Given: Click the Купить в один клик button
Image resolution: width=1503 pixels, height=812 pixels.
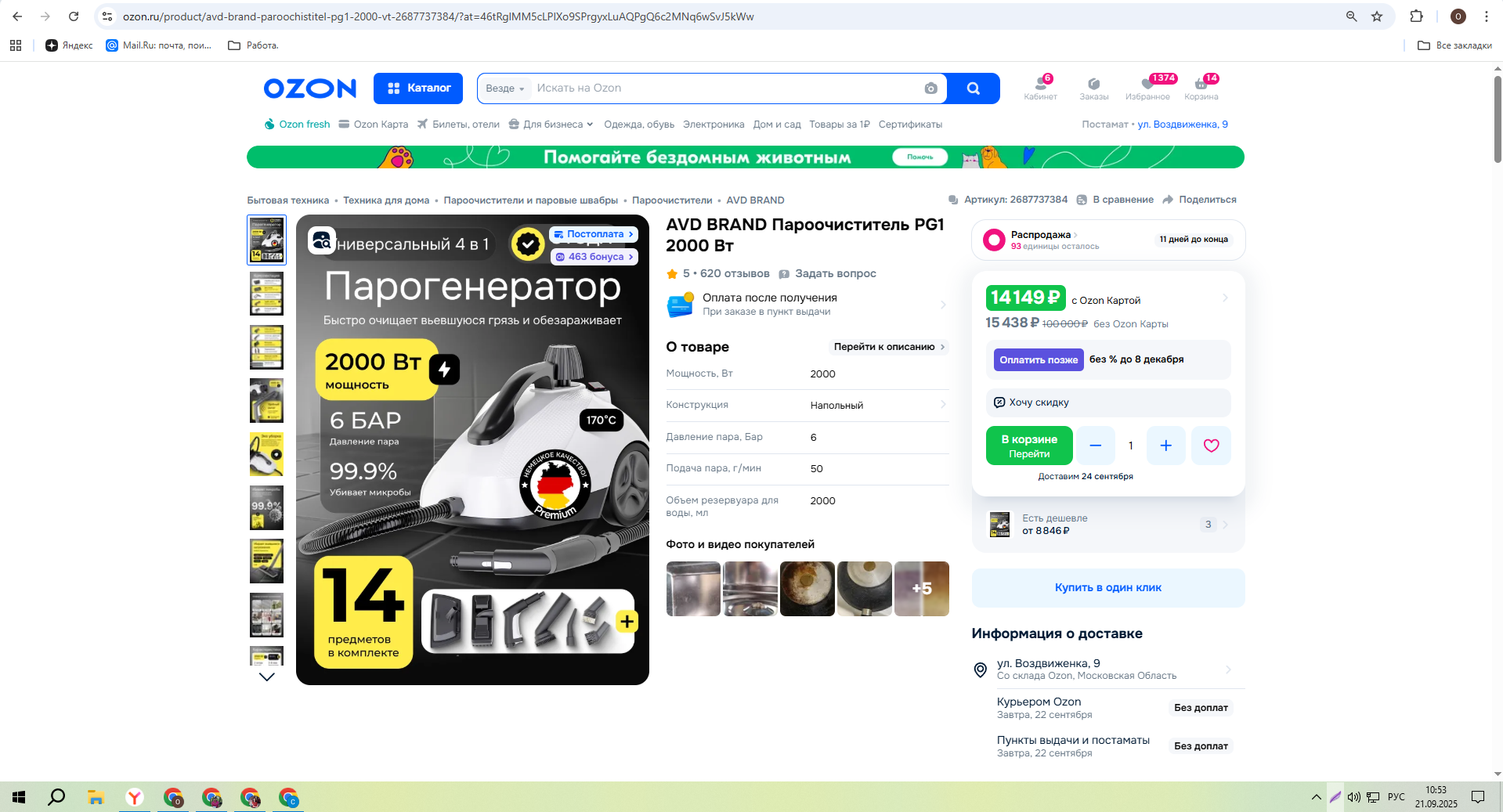Looking at the screenshot, I should click(1108, 588).
